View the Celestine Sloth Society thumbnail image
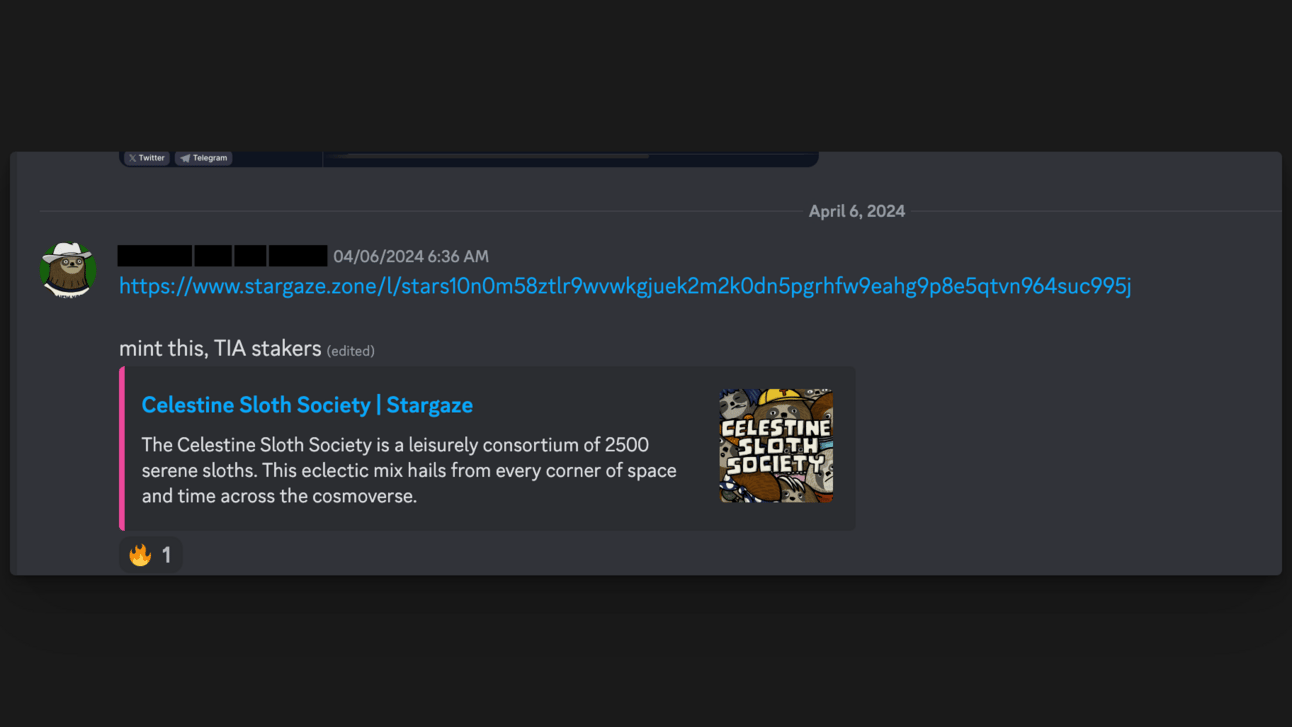This screenshot has width=1292, height=727. coord(776,445)
